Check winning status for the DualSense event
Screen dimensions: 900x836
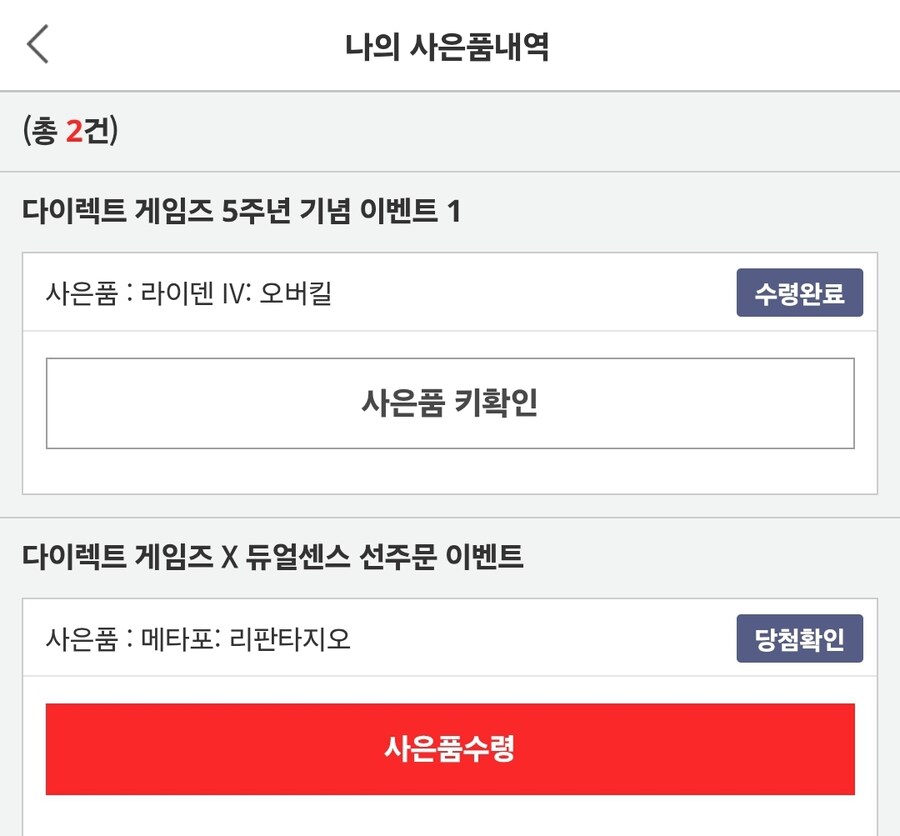point(799,639)
